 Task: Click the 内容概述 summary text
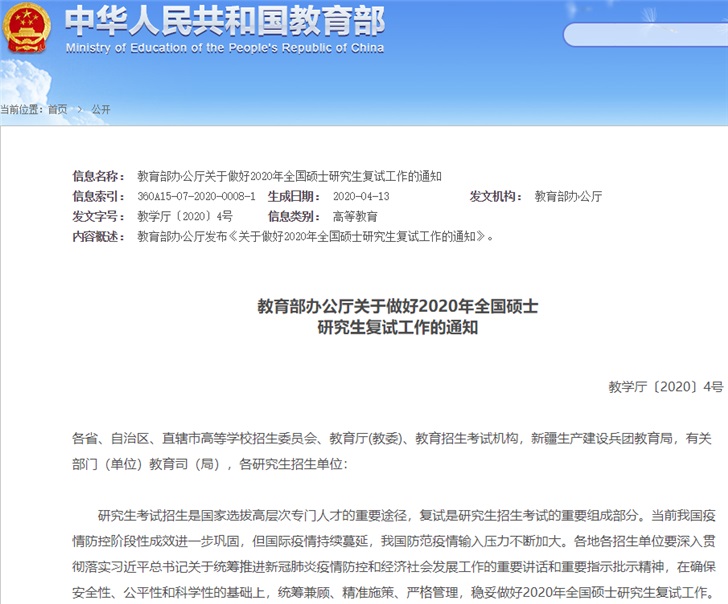314,236
